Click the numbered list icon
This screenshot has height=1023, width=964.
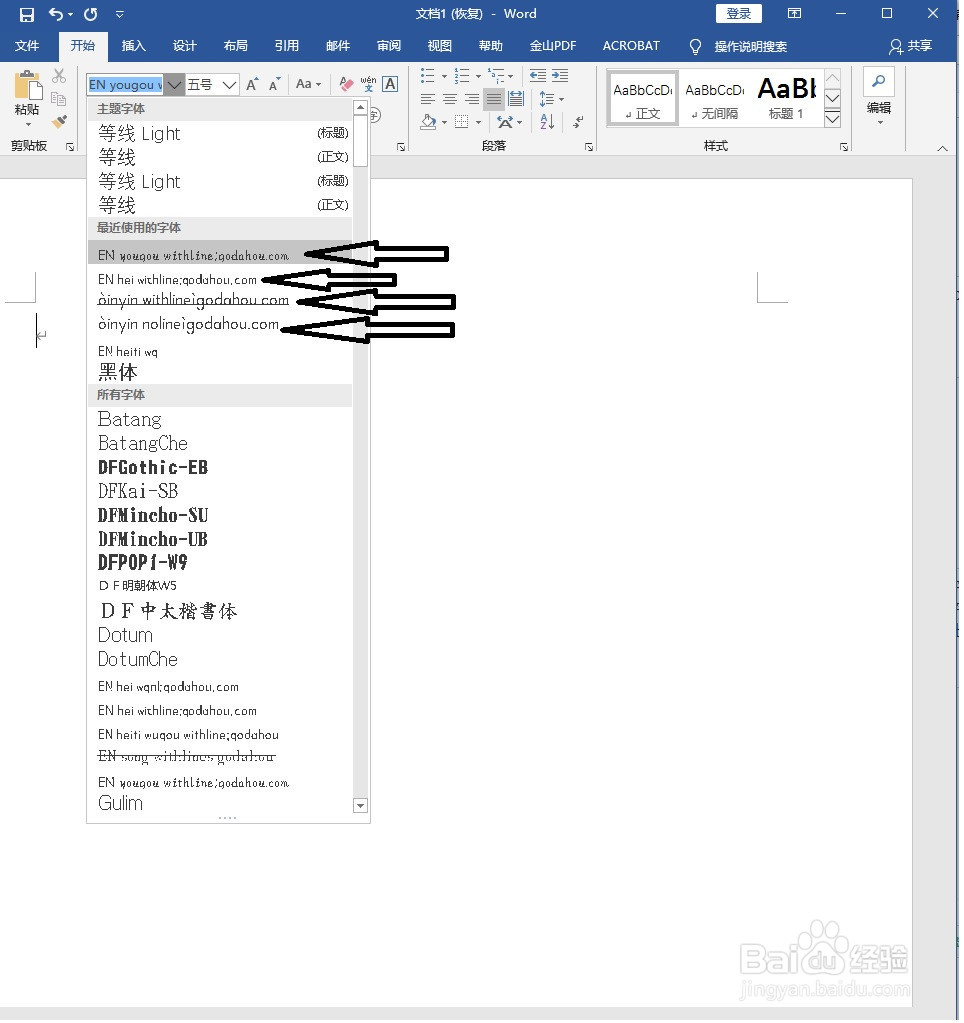462,76
